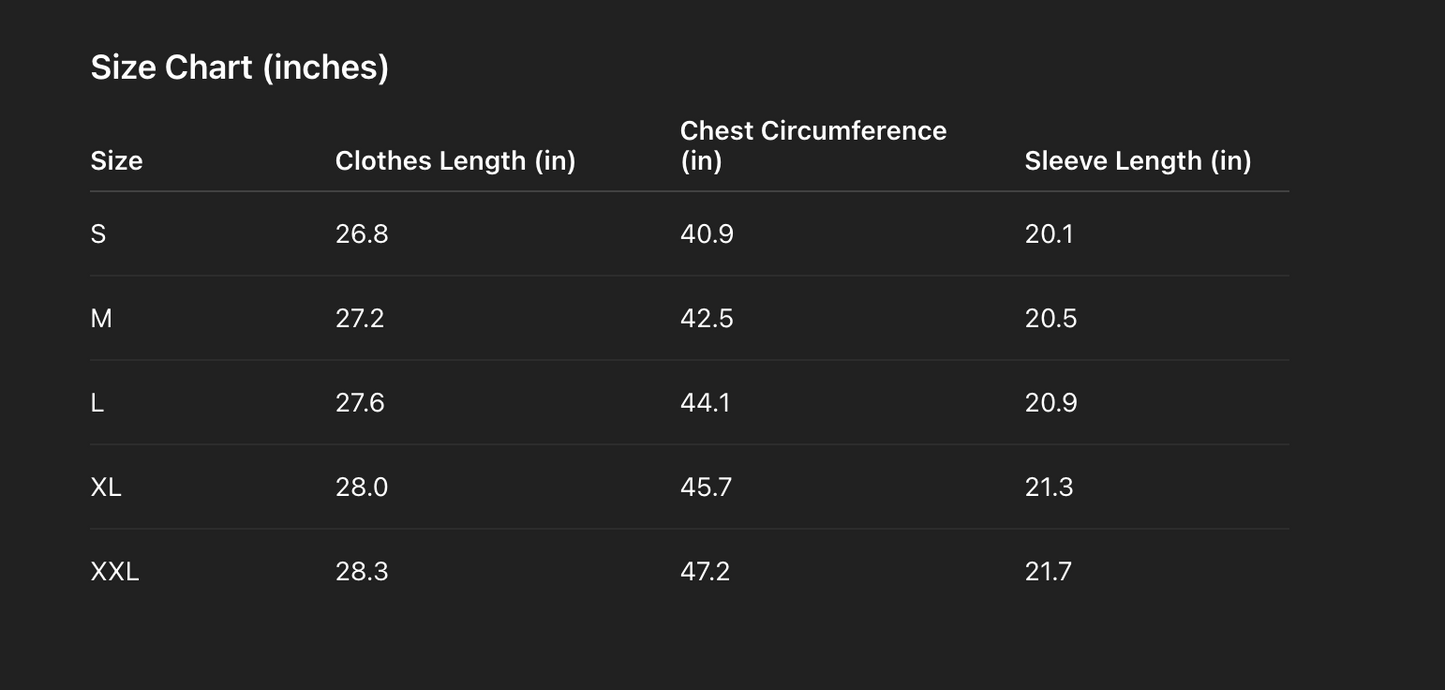
Task: Click the 40.9 chest circumference value
Action: [x=706, y=234]
